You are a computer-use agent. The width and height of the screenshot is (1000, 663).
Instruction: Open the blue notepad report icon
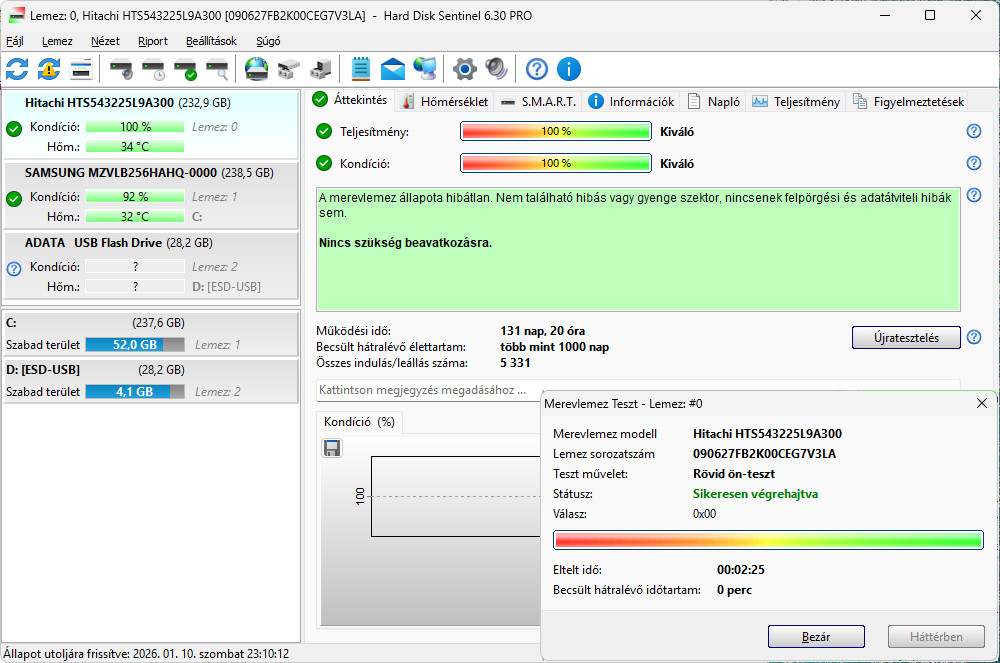tap(361, 69)
